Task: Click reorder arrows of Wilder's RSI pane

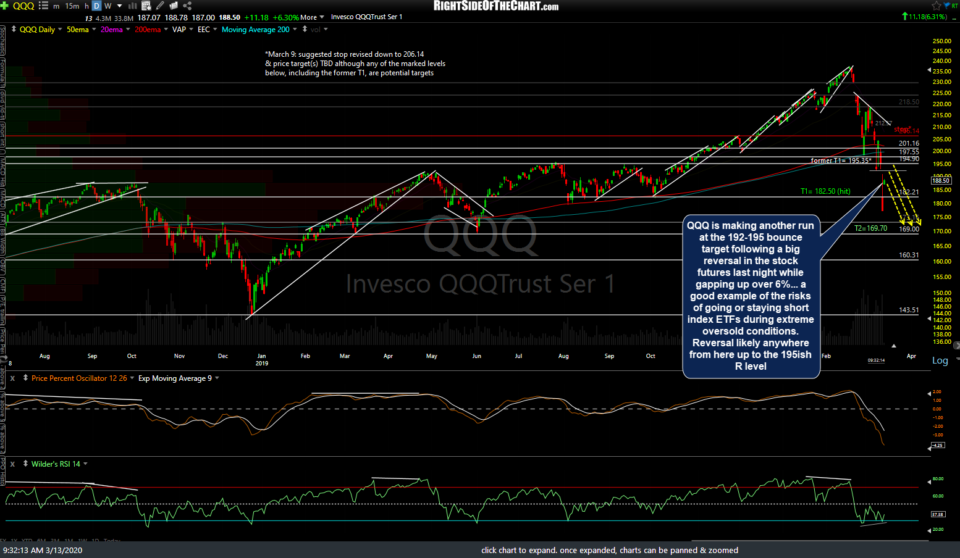Action: [25, 464]
